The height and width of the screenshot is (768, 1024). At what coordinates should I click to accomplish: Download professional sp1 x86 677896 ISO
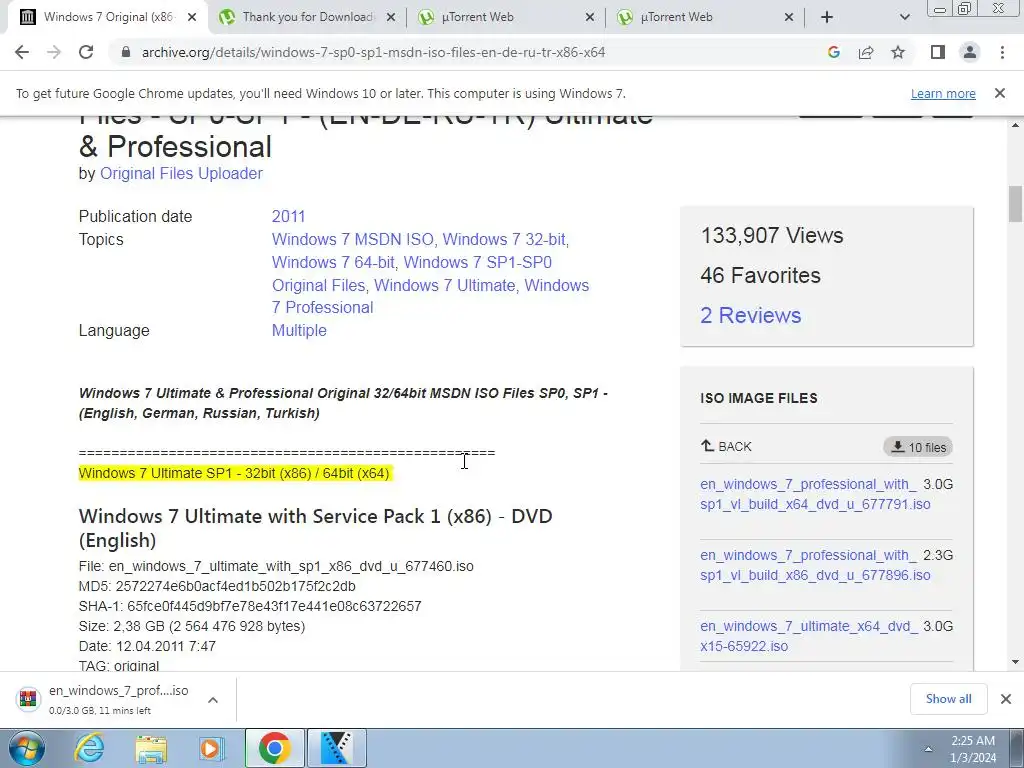[x=815, y=566]
